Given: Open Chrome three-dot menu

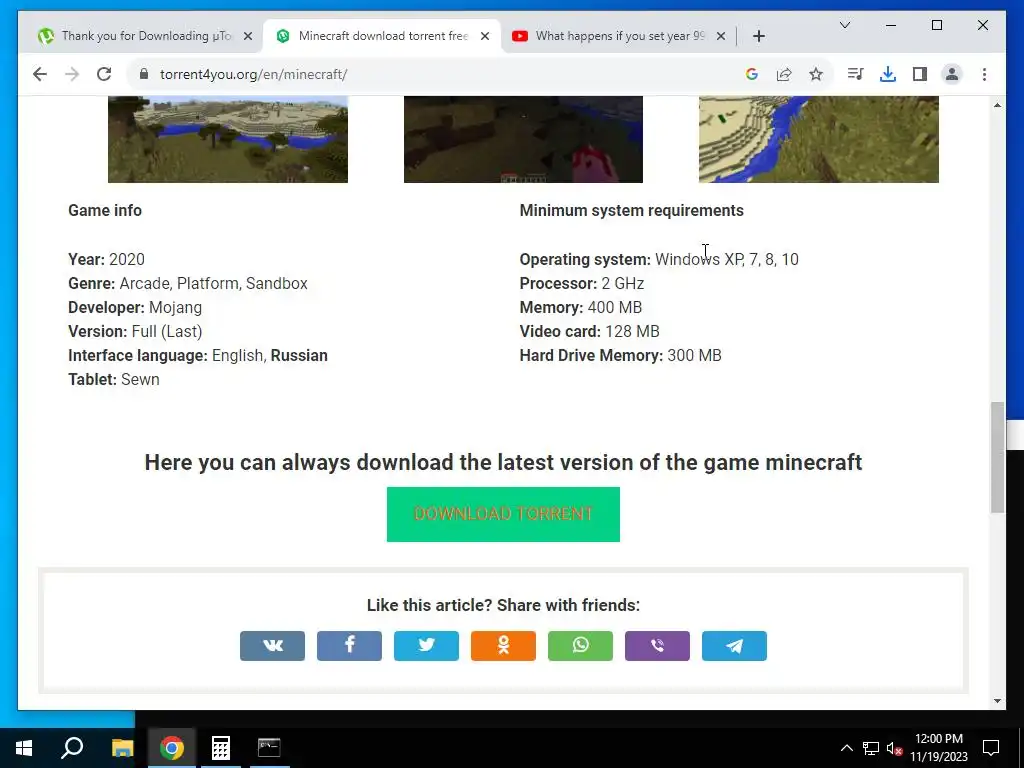Looking at the screenshot, I should (984, 74).
